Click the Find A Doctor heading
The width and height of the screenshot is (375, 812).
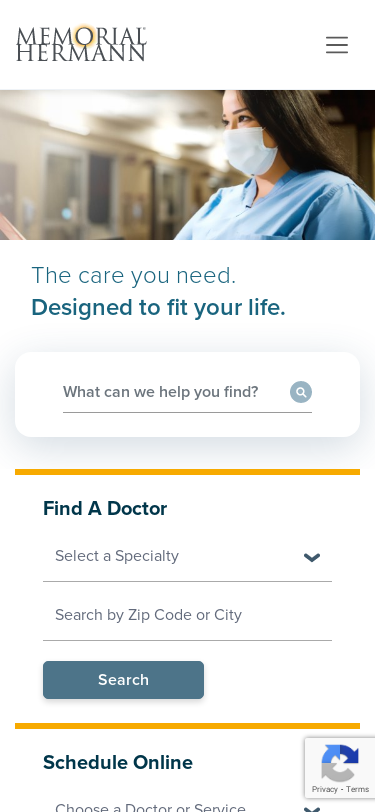(105, 509)
